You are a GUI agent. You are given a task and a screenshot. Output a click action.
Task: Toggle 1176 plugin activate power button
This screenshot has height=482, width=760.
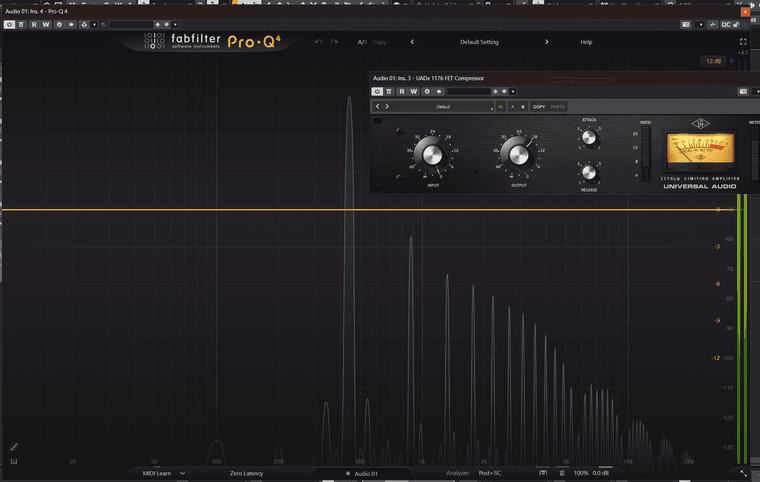377,91
